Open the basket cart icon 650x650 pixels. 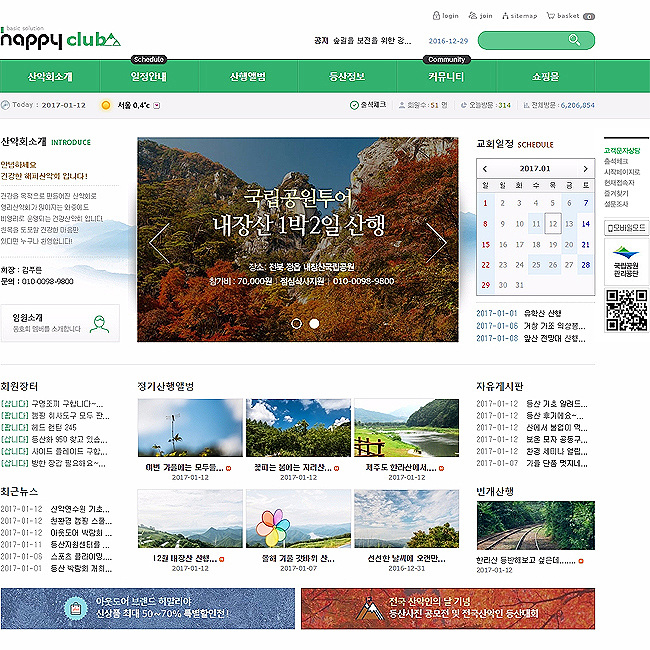point(551,16)
